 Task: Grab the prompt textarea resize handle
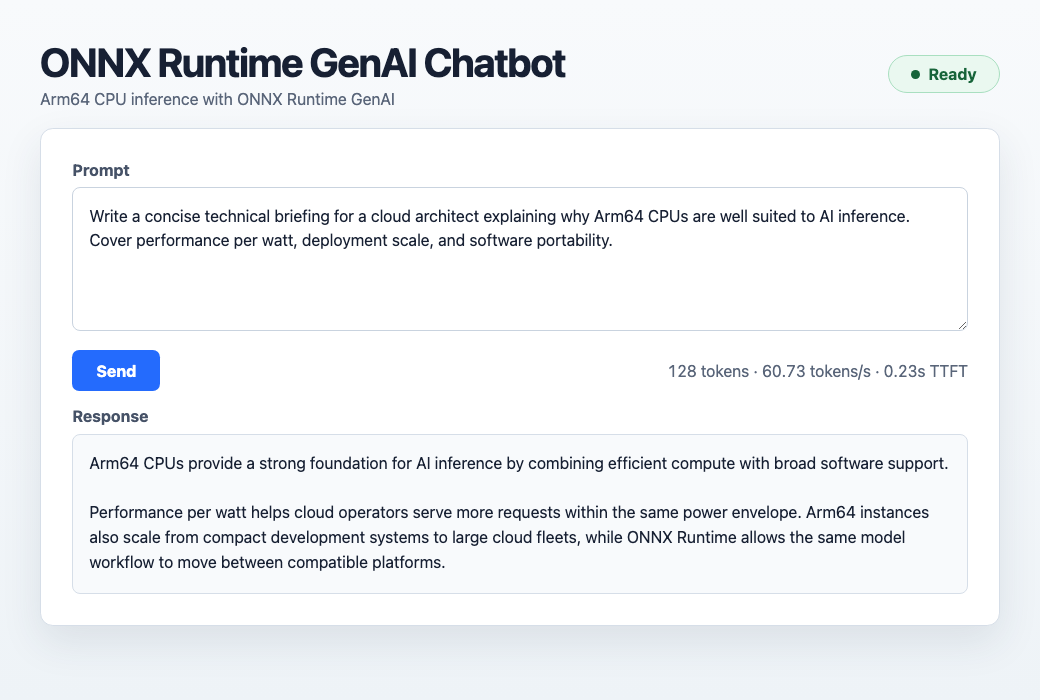click(962, 324)
